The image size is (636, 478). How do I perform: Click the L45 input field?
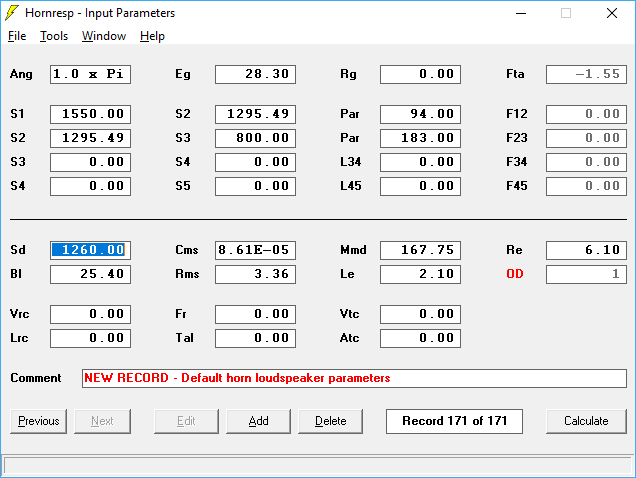click(x=420, y=186)
